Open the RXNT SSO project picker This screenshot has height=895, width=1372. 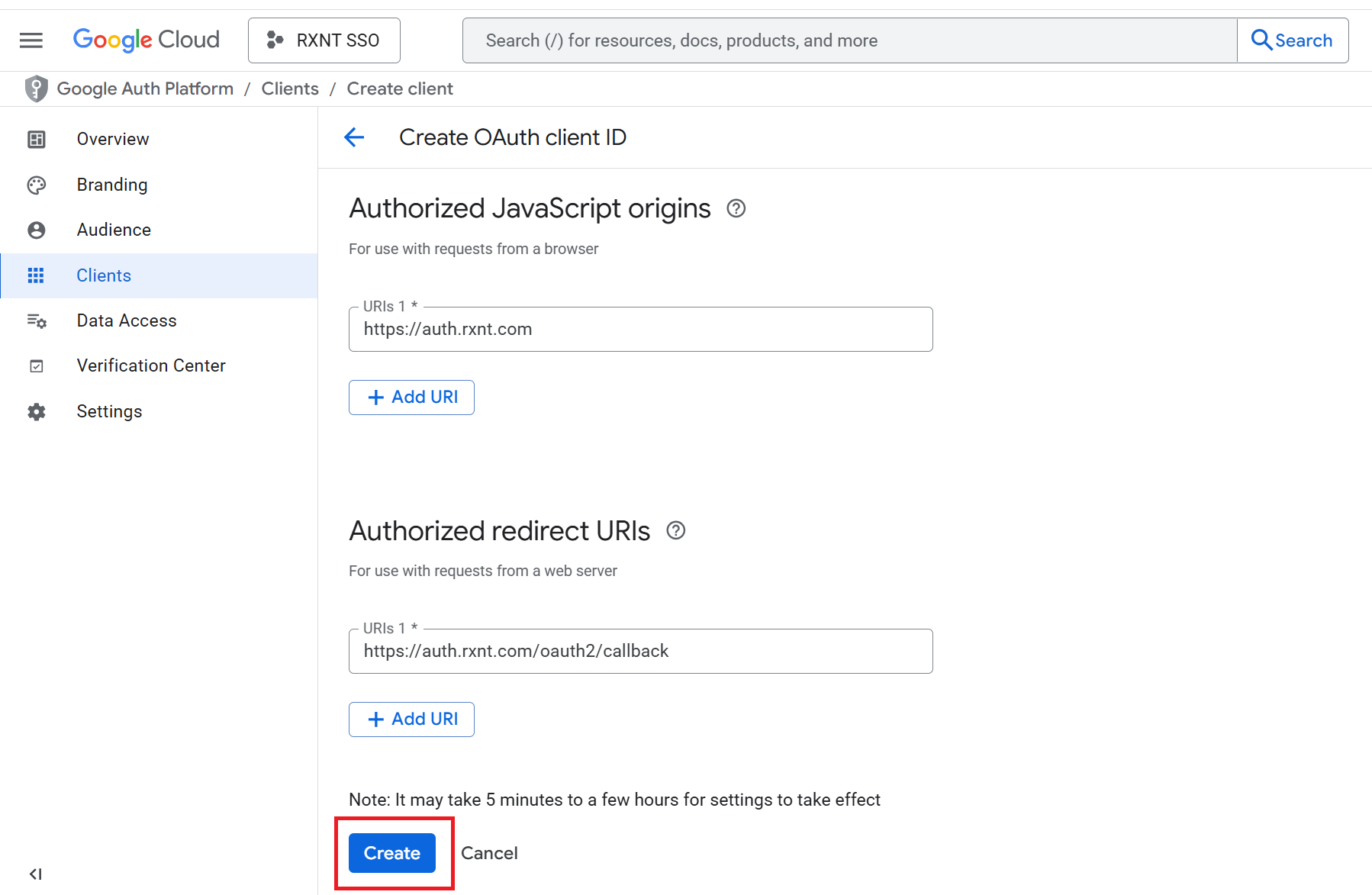pyautogui.click(x=324, y=40)
